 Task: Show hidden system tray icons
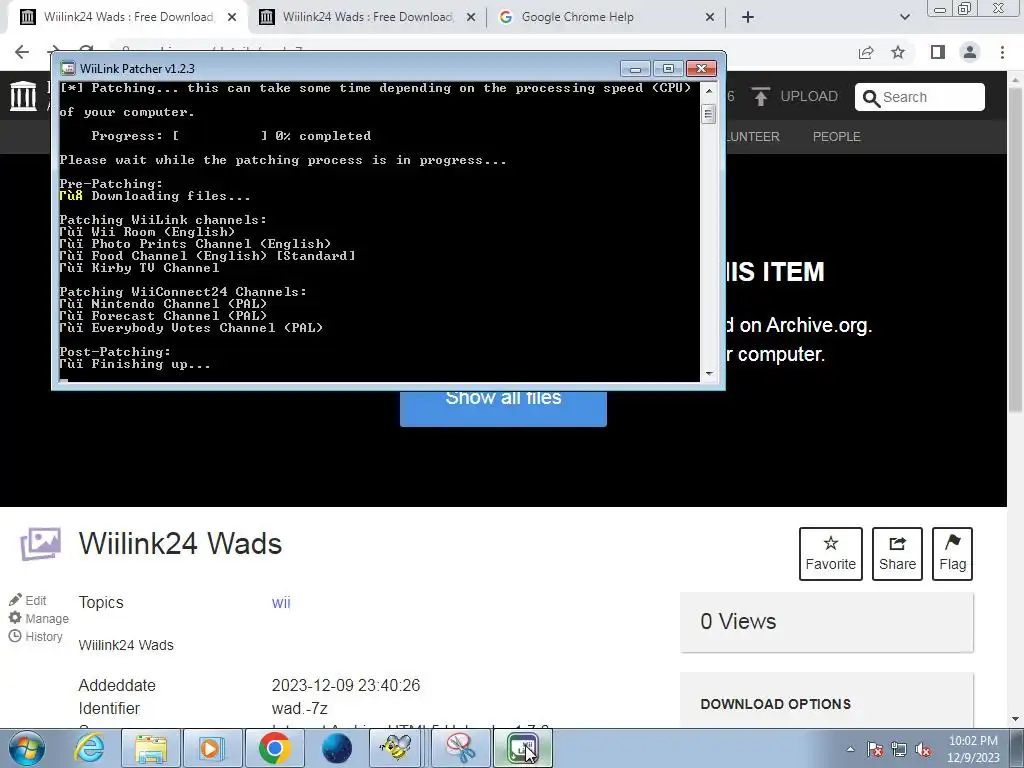(850, 749)
